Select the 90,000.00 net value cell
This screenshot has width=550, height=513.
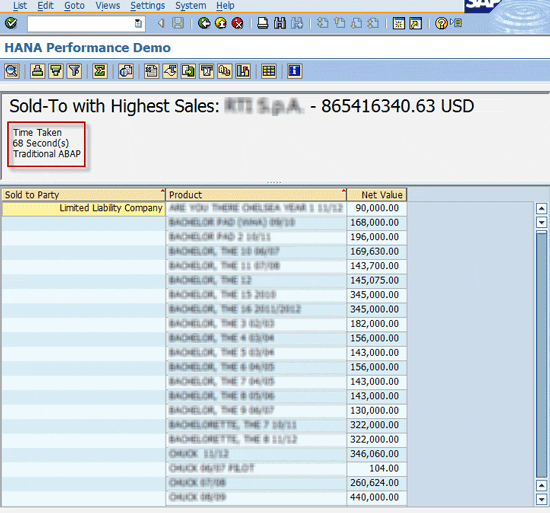tap(377, 208)
